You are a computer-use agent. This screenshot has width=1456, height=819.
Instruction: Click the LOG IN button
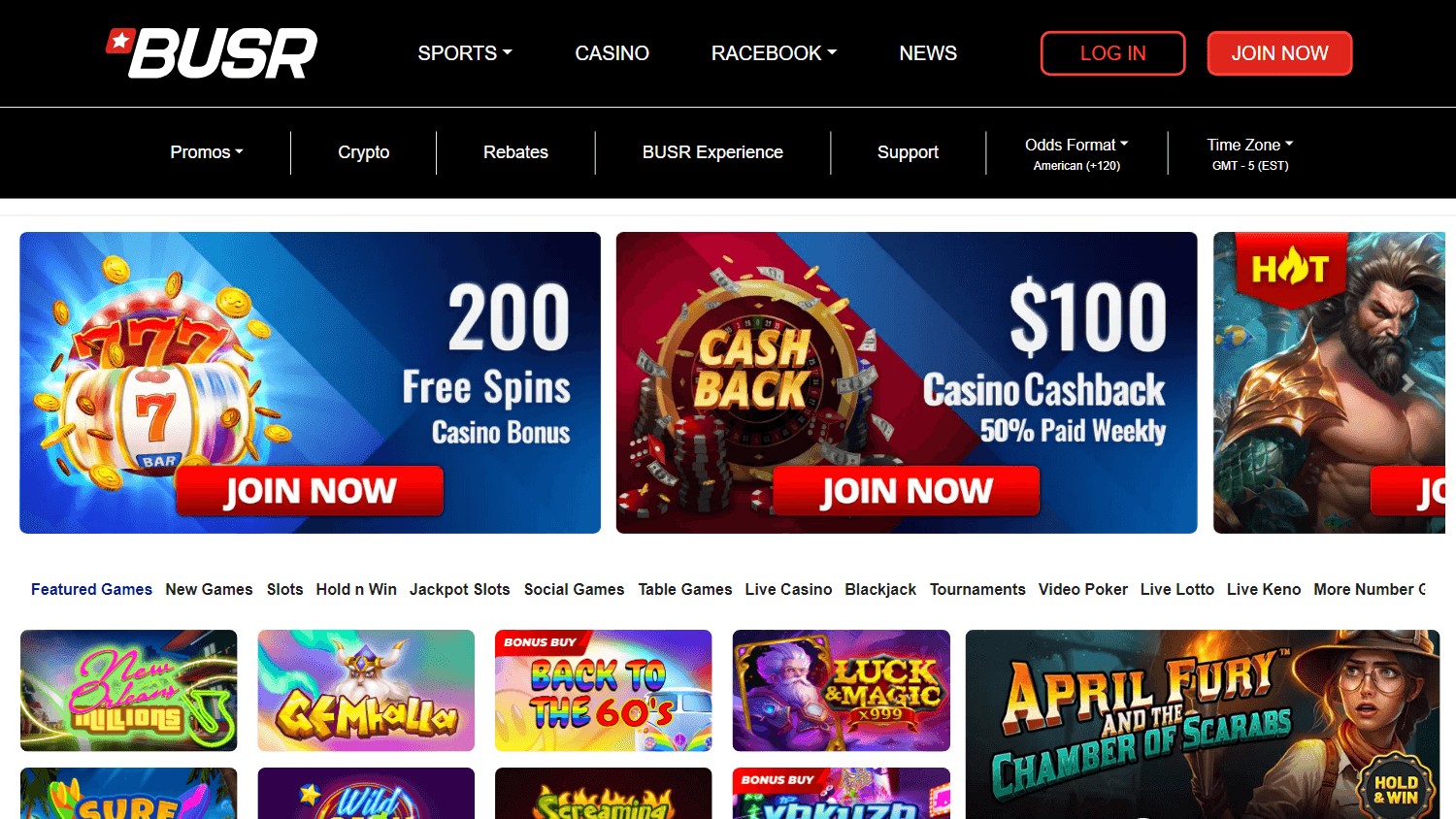click(x=1113, y=53)
